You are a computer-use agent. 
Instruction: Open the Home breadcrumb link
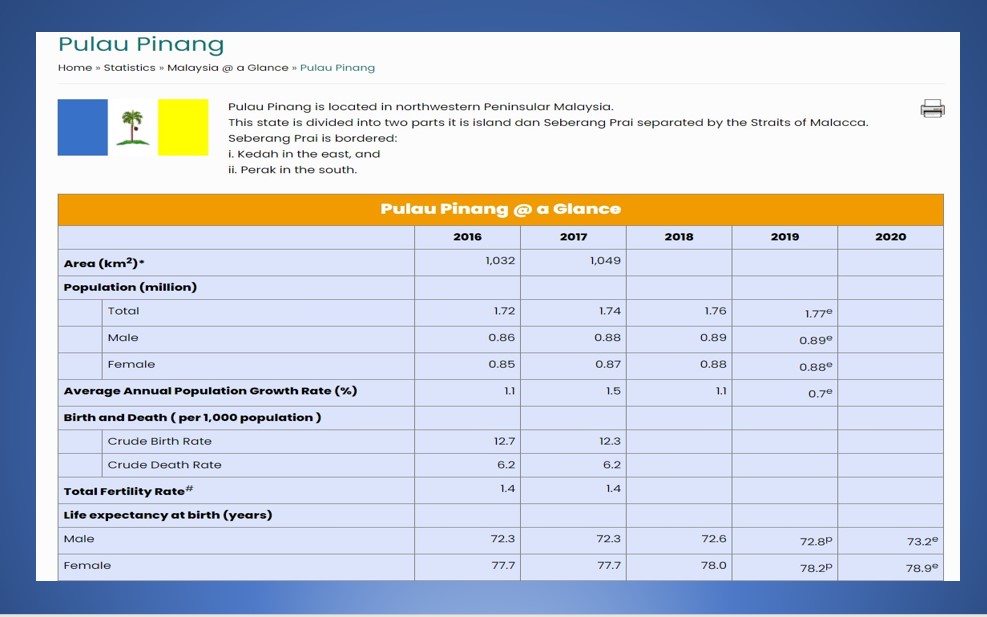pyautogui.click(x=75, y=68)
